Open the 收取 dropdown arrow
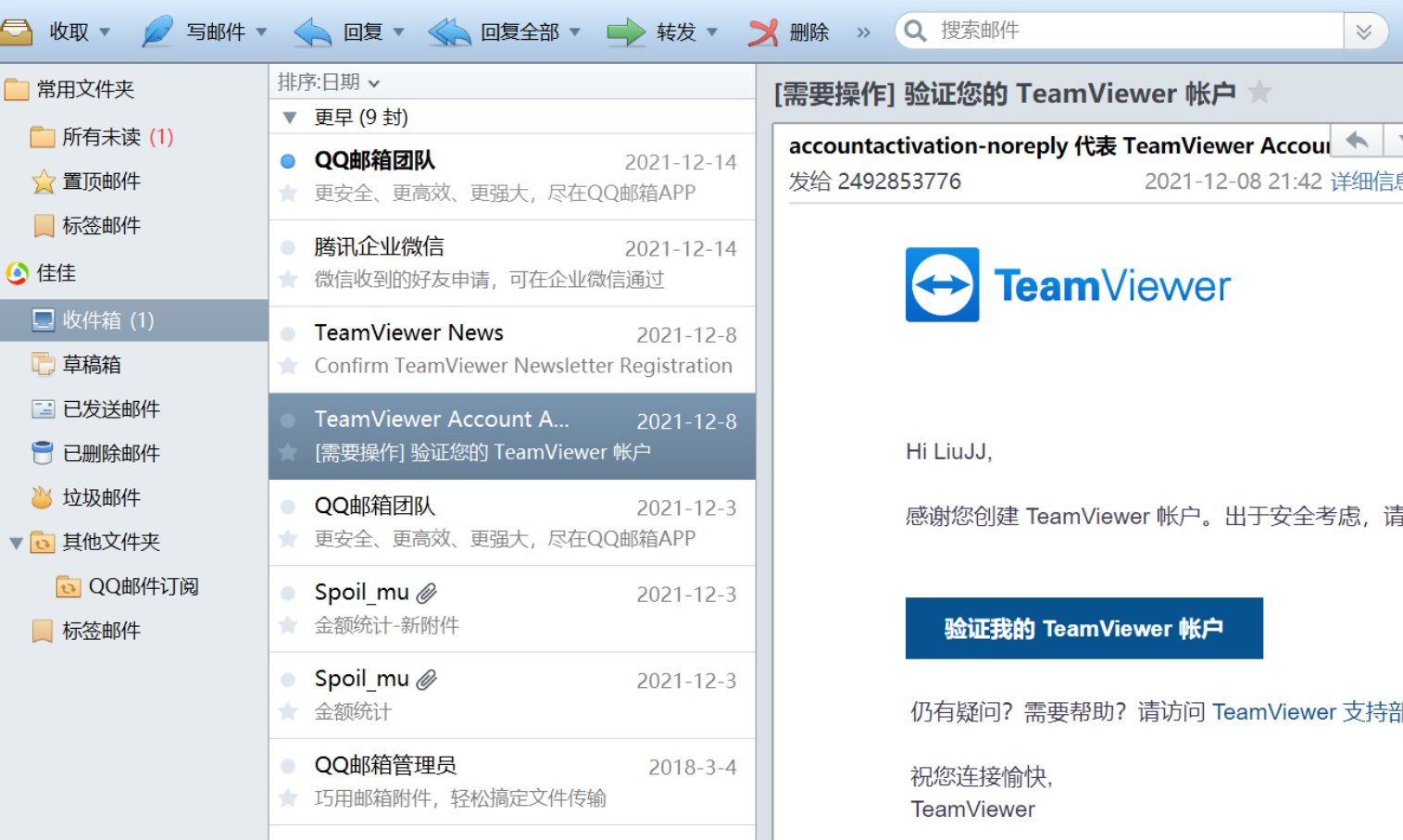 [105, 32]
